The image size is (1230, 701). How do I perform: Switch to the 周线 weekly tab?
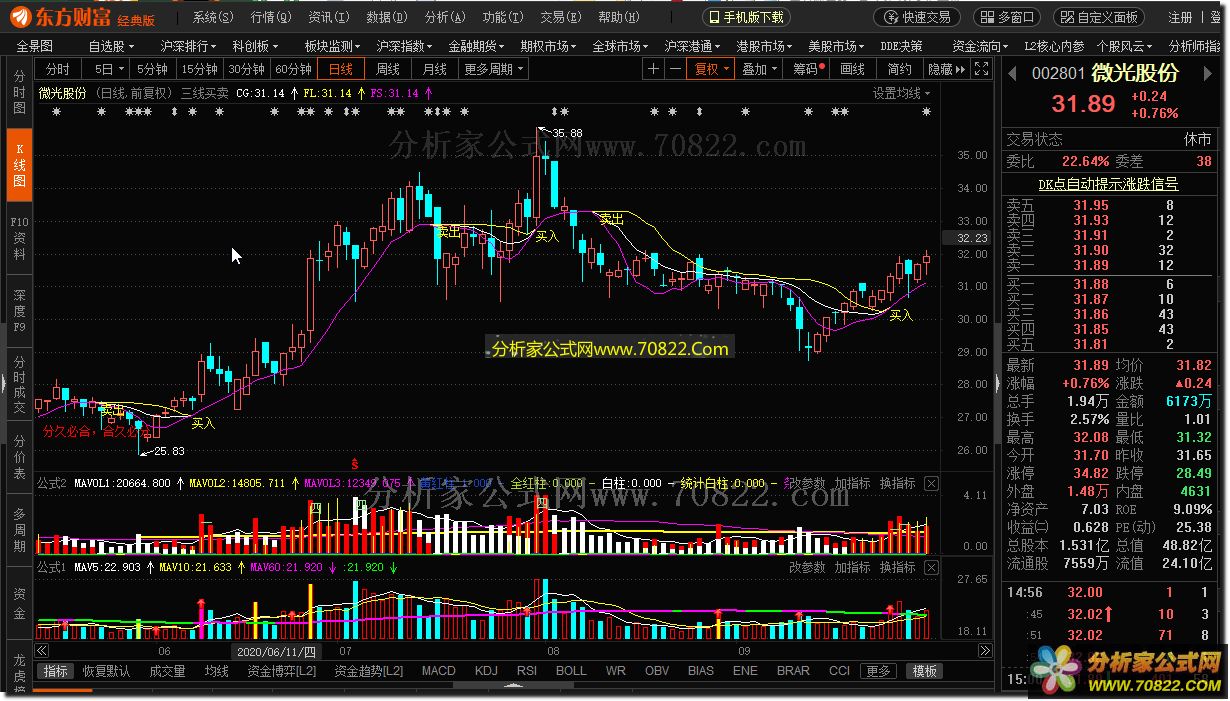(x=388, y=69)
